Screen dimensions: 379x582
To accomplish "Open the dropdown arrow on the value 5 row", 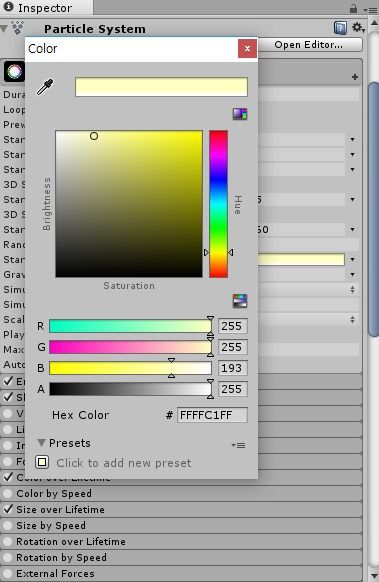I will (x=353, y=199).
